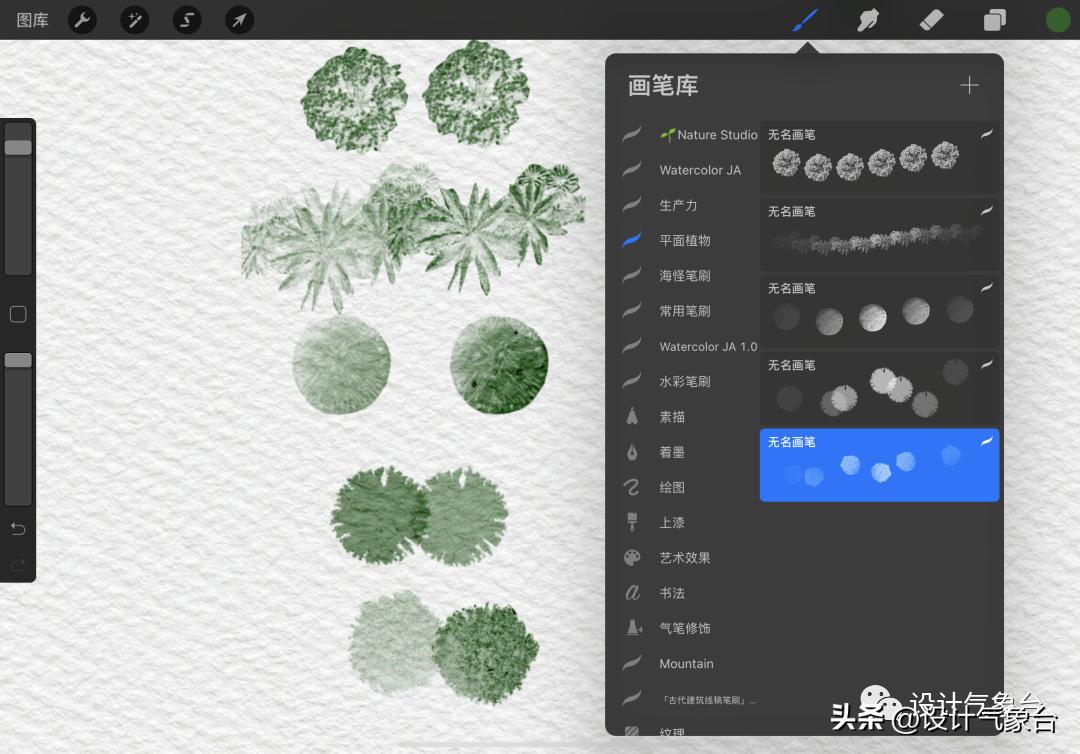
Task: Return to gallery via the 图库 button
Action: (31, 19)
